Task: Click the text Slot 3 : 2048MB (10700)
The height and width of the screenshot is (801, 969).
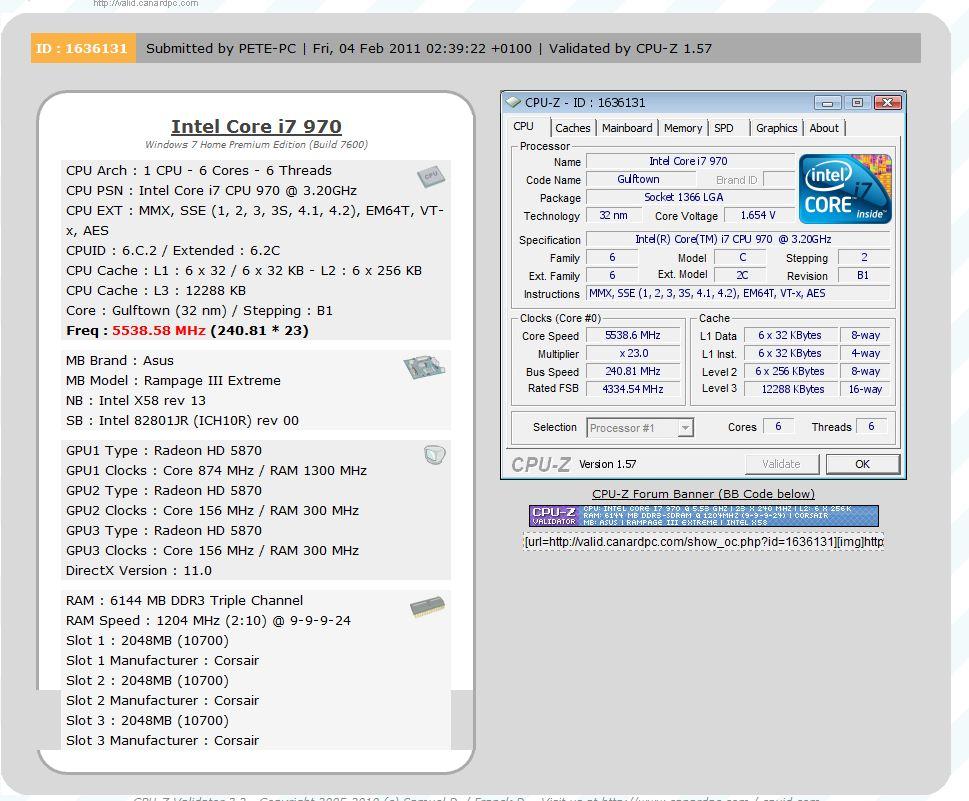Action: click(x=147, y=721)
